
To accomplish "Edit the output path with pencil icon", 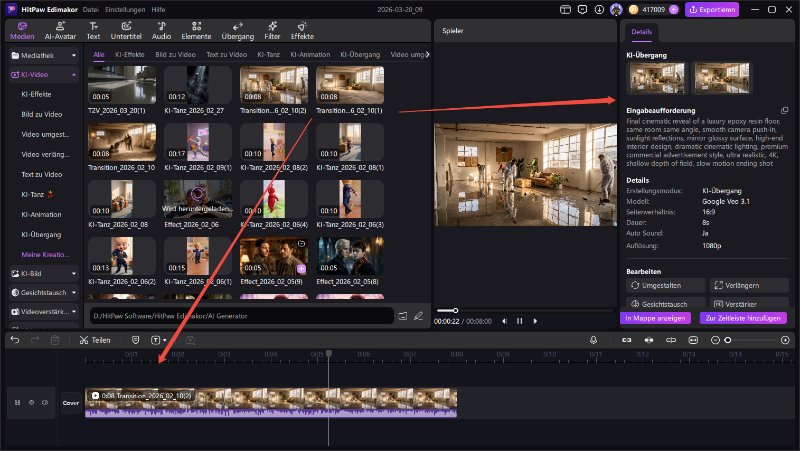I will coord(418,316).
